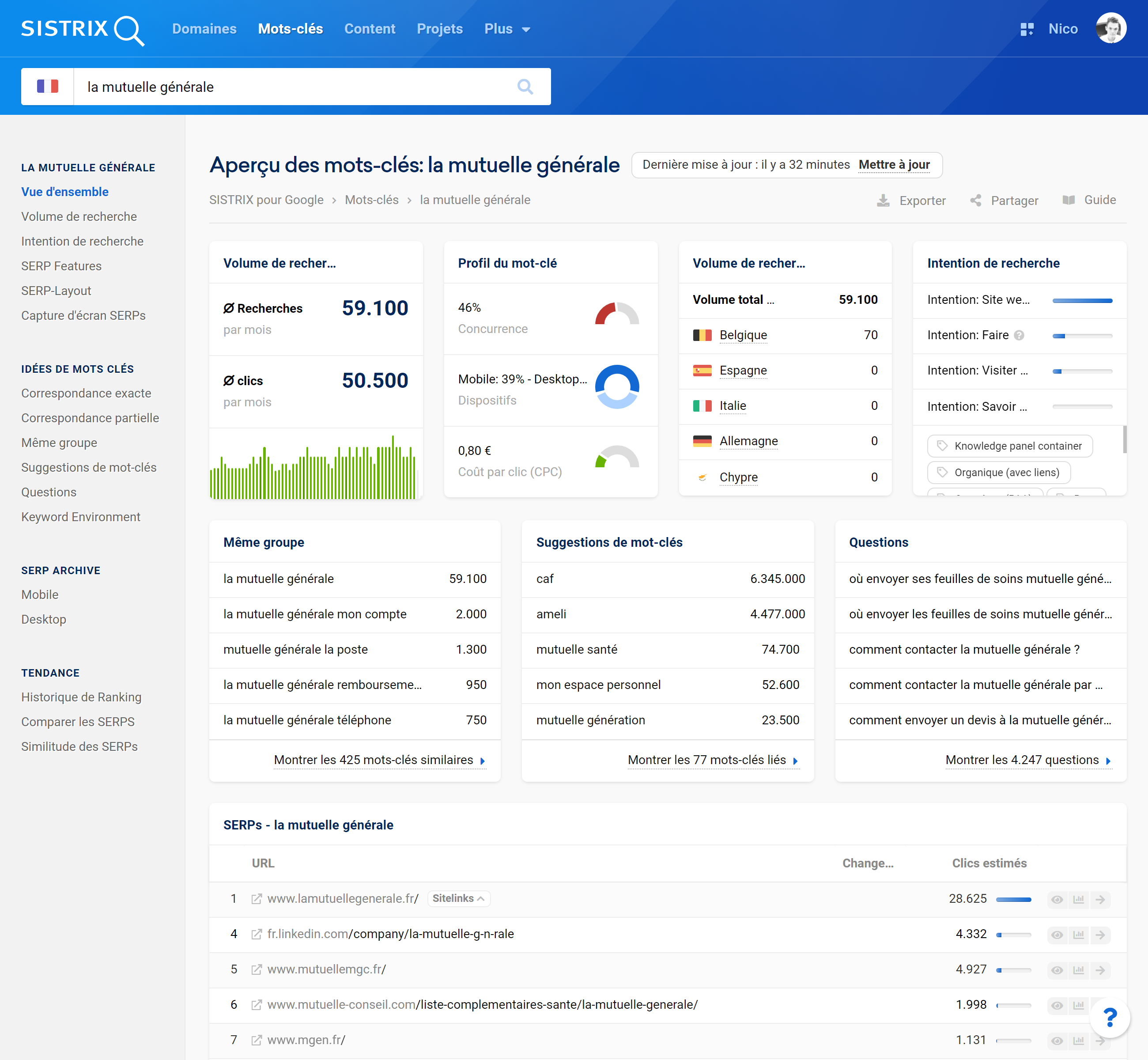Click chart icon in www.mgen.fr row
The image size is (1148, 1060).
(1079, 1041)
